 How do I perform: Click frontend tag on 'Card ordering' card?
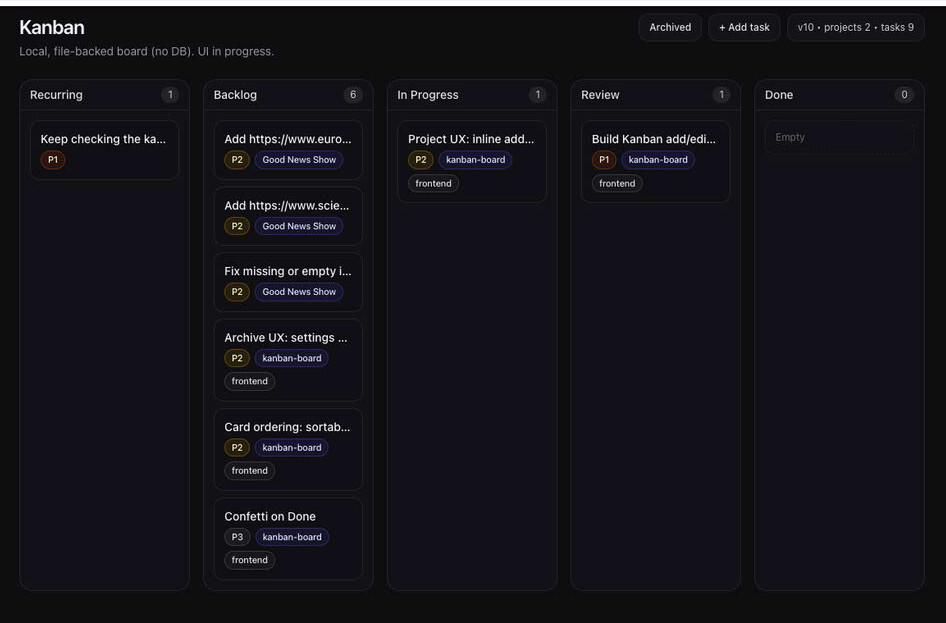(x=250, y=471)
